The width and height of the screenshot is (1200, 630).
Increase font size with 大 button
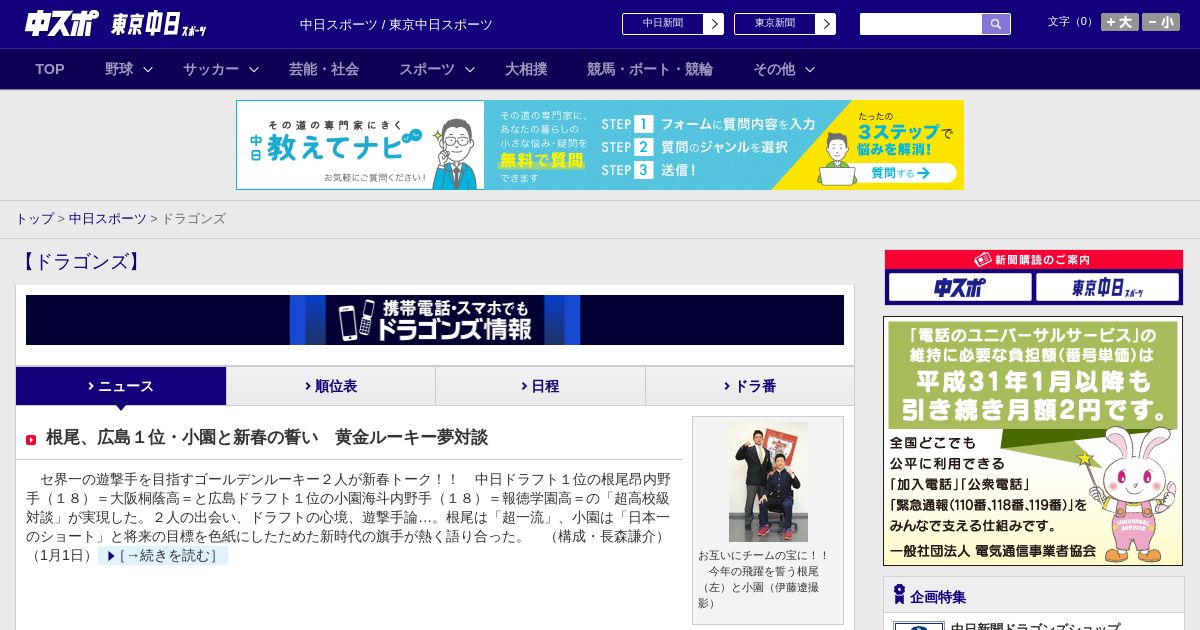coord(1119,22)
